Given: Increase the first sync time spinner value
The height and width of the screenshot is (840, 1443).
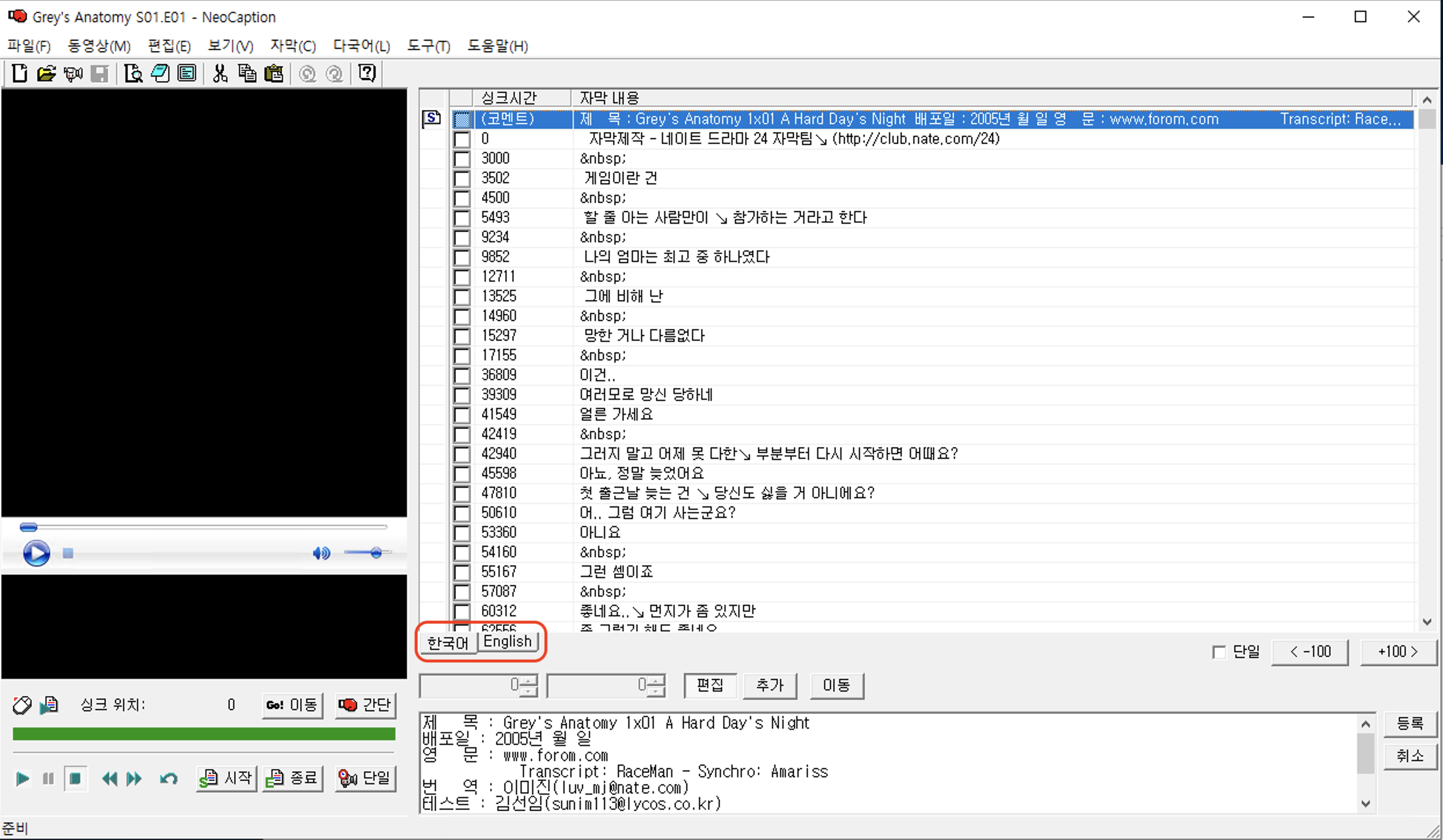Looking at the screenshot, I should [x=529, y=680].
